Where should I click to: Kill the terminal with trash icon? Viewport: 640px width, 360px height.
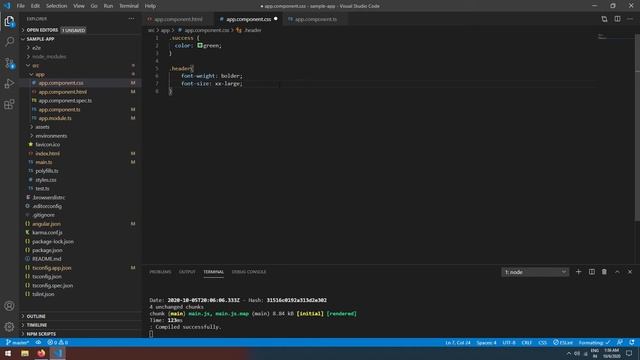[x=604, y=272]
